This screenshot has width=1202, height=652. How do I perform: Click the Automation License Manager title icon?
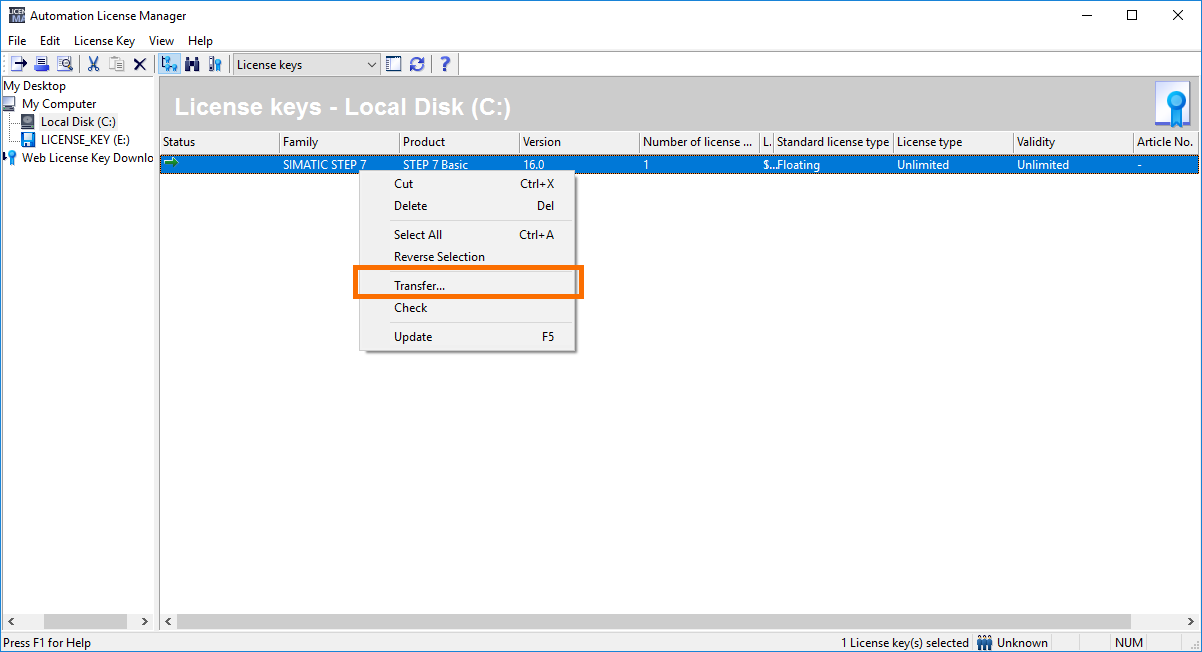(17, 15)
